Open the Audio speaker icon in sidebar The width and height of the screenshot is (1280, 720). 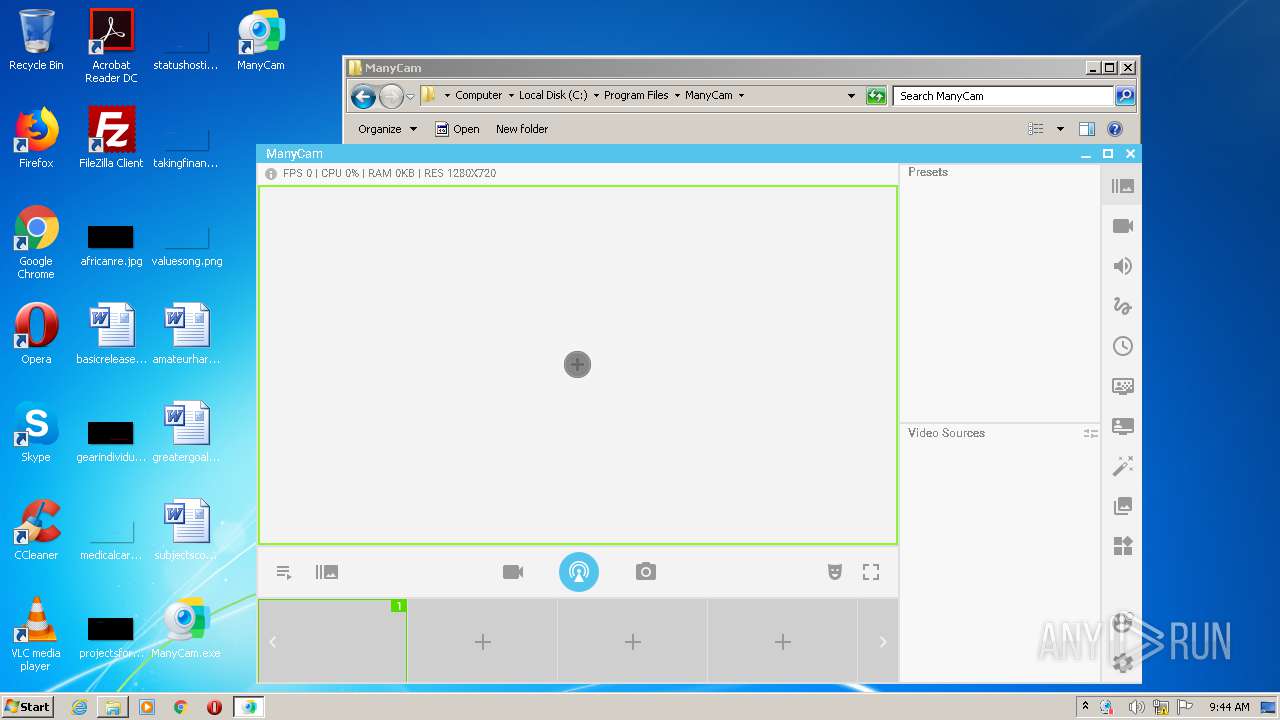pos(1122,266)
